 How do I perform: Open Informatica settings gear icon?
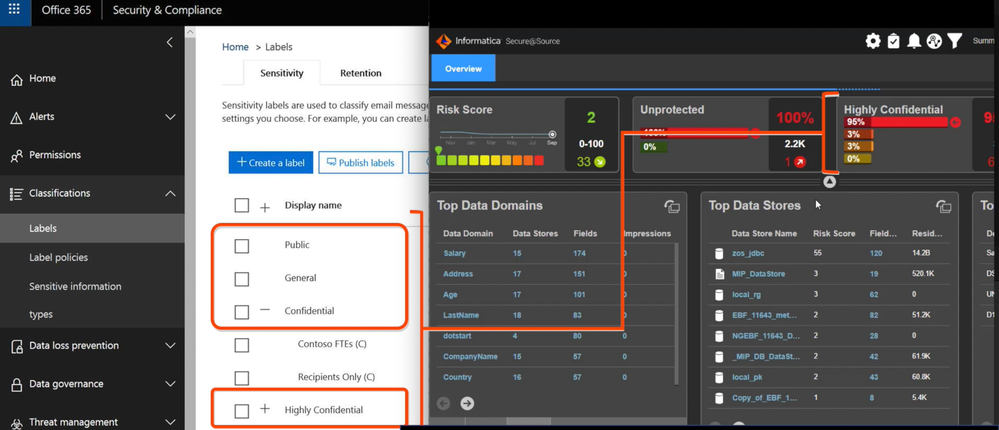click(873, 41)
